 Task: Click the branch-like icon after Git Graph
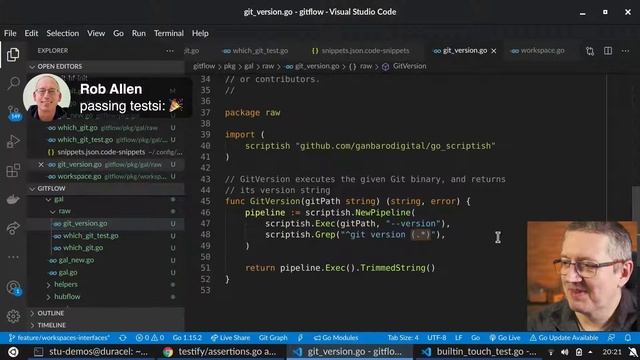(300, 338)
